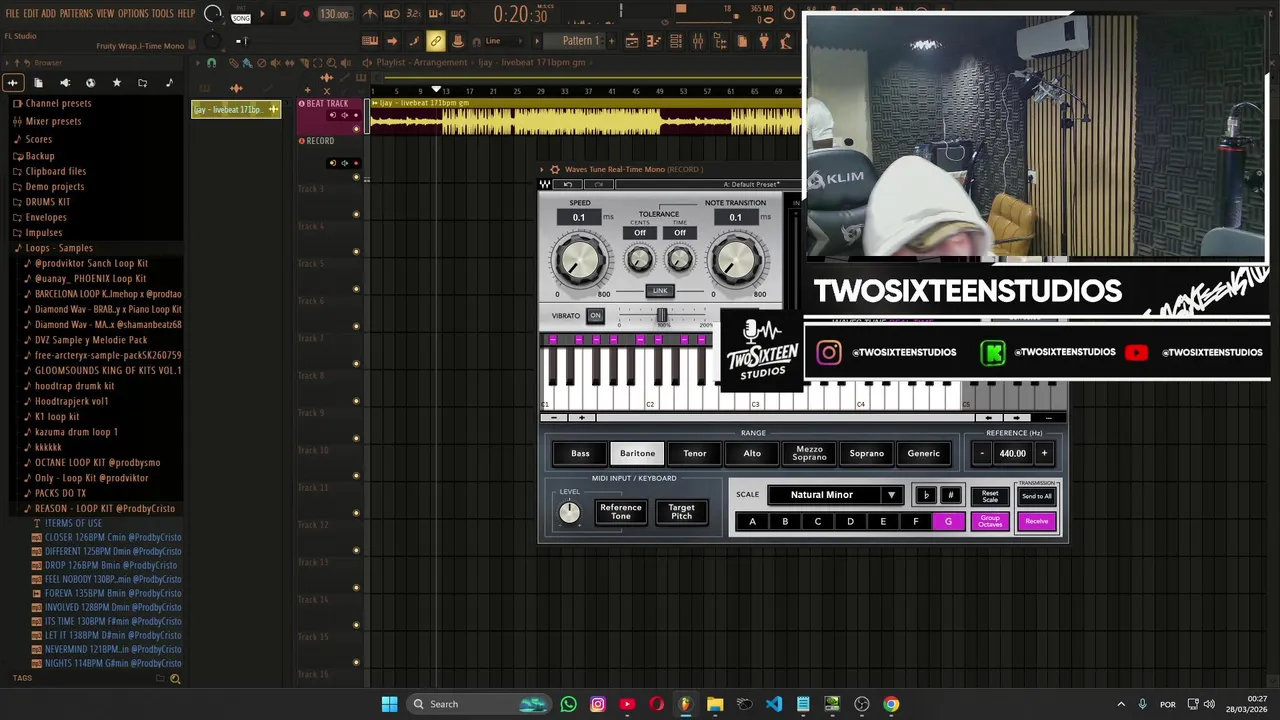The height and width of the screenshot is (720, 1280).
Task: Select the BEAT TRACK header
Action: [327, 103]
